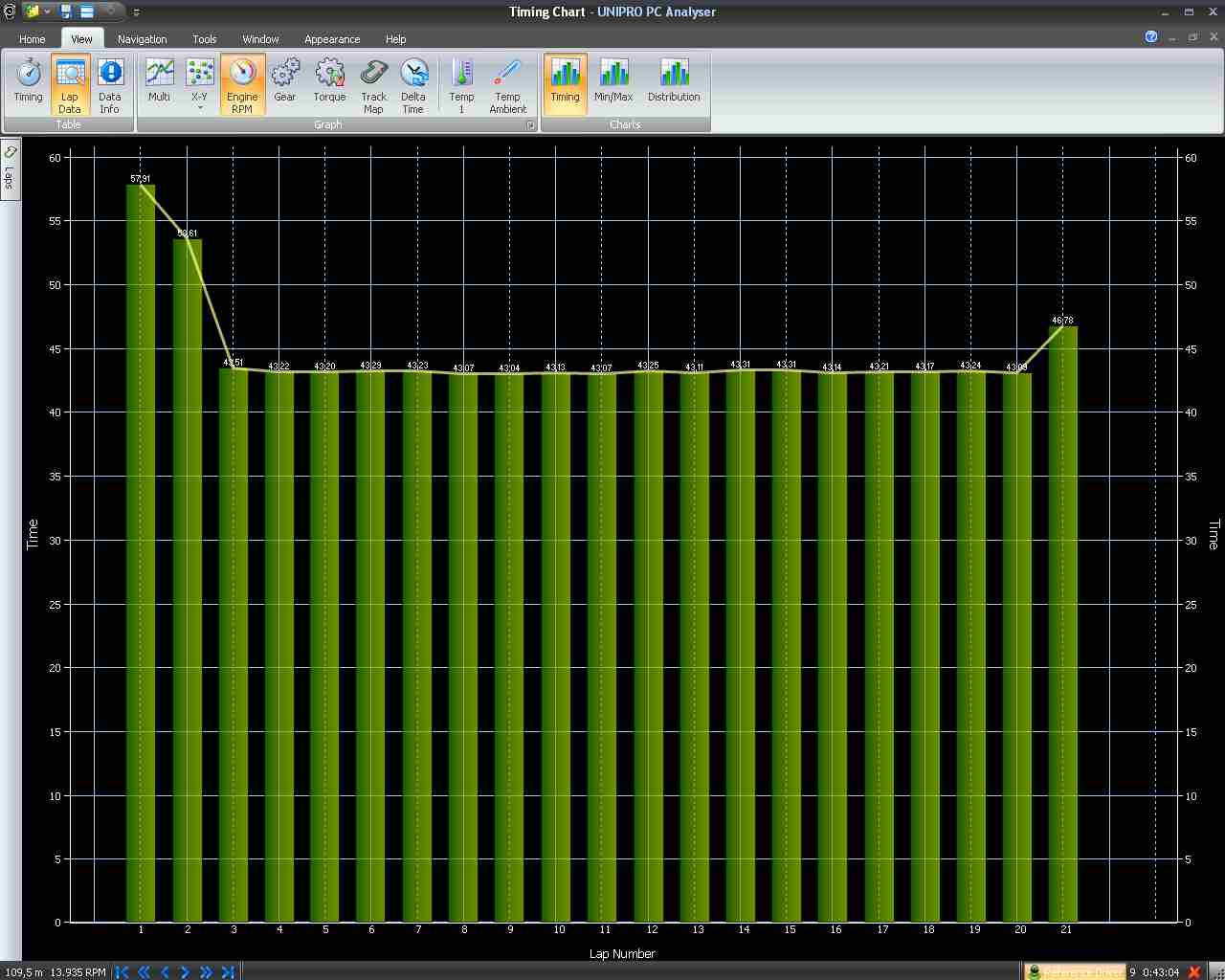Expand the open file dropdown arrow
This screenshot has height=980, width=1225.
tap(47, 11)
